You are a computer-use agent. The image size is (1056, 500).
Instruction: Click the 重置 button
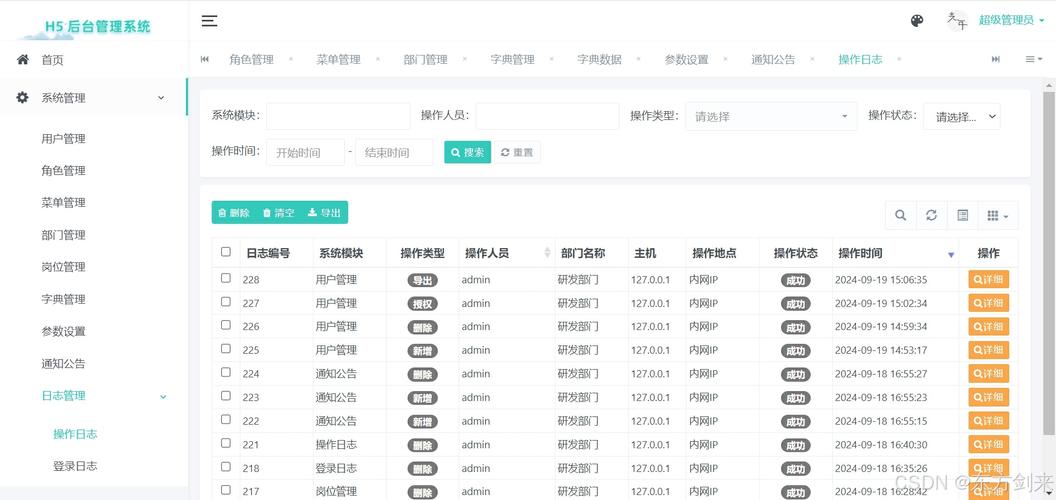pyautogui.click(x=517, y=152)
